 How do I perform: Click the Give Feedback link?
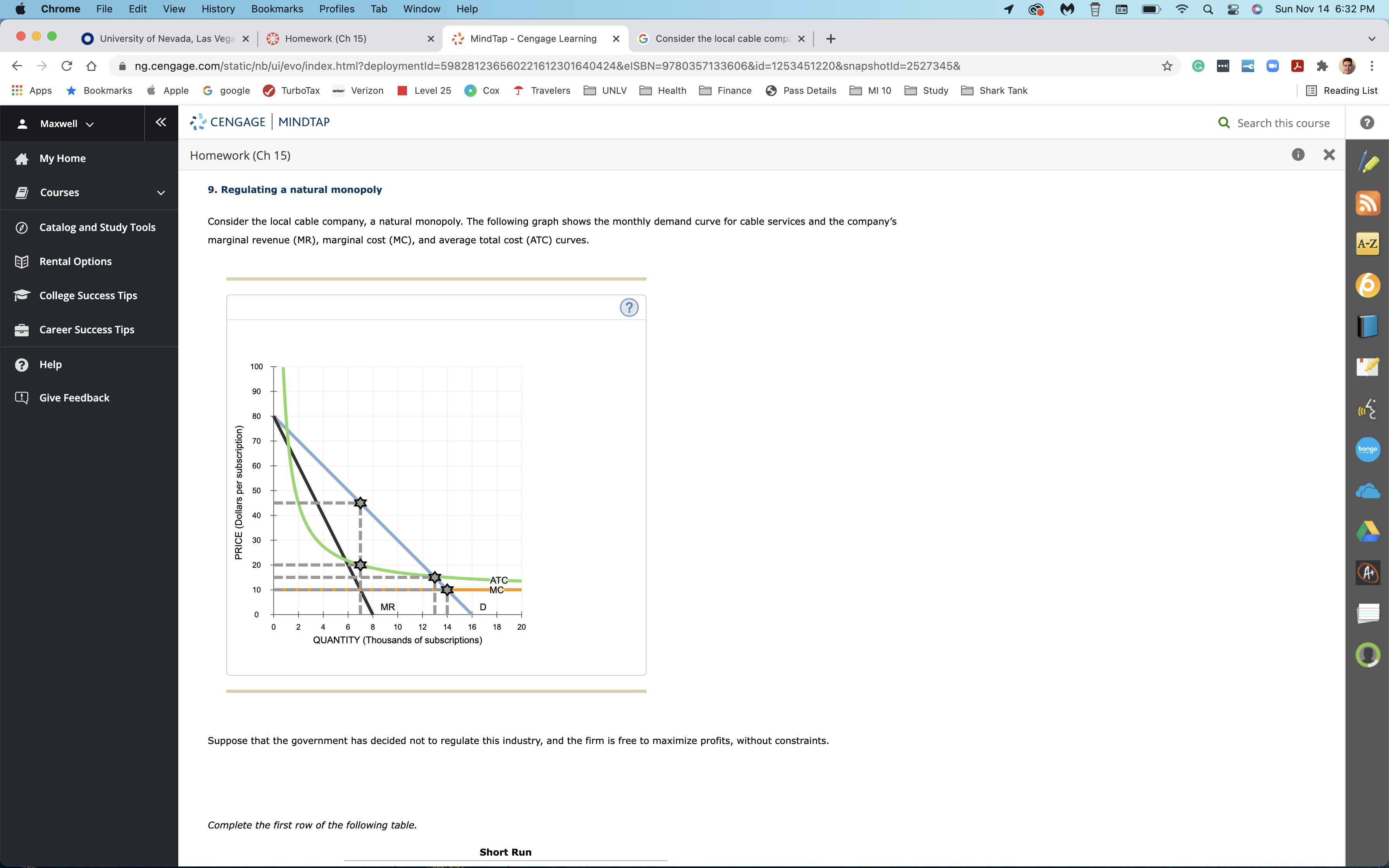(74, 397)
